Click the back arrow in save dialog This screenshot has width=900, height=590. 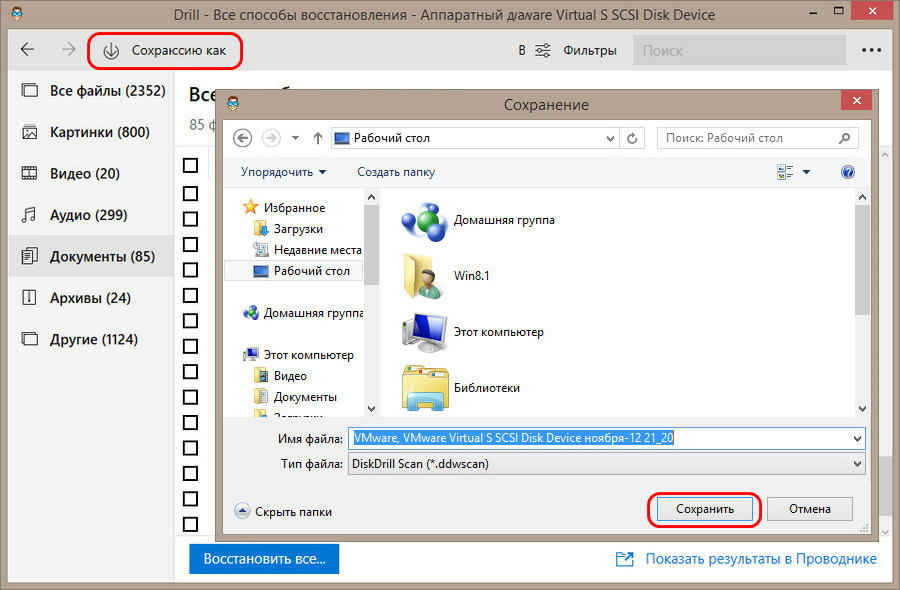pyautogui.click(x=243, y=138)
